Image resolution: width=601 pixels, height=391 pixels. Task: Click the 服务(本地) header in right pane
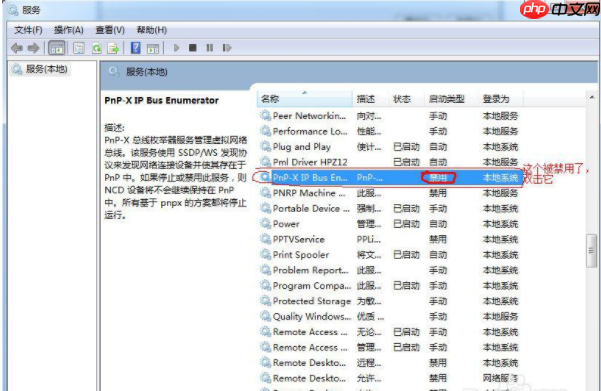[146, 72]
